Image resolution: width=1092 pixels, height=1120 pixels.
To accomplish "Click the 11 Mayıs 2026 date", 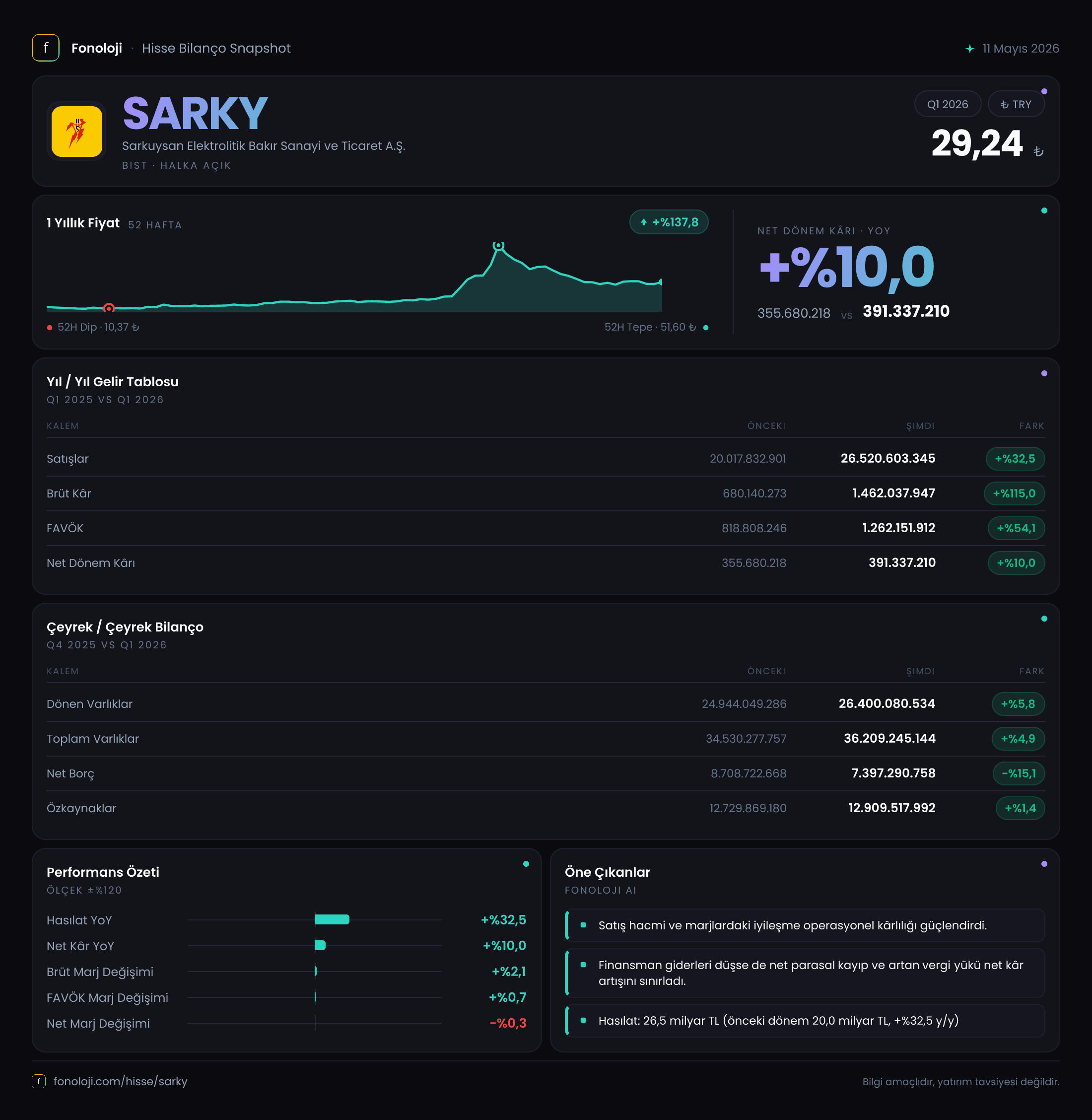I will point(1021,49).
